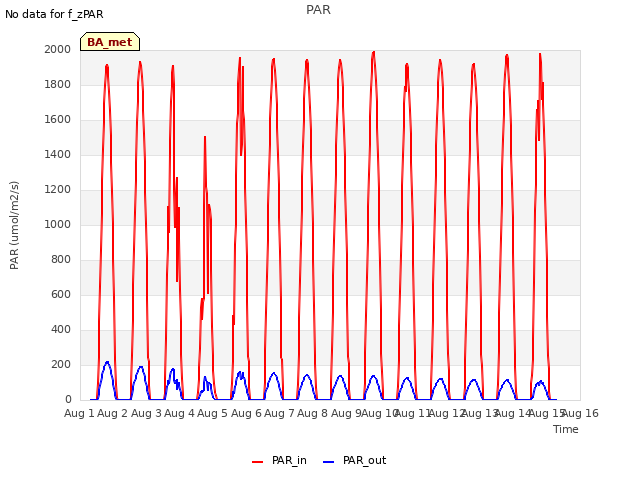
Task: Toggle the PAR_out legend entry
Action: tap(354, 461)
